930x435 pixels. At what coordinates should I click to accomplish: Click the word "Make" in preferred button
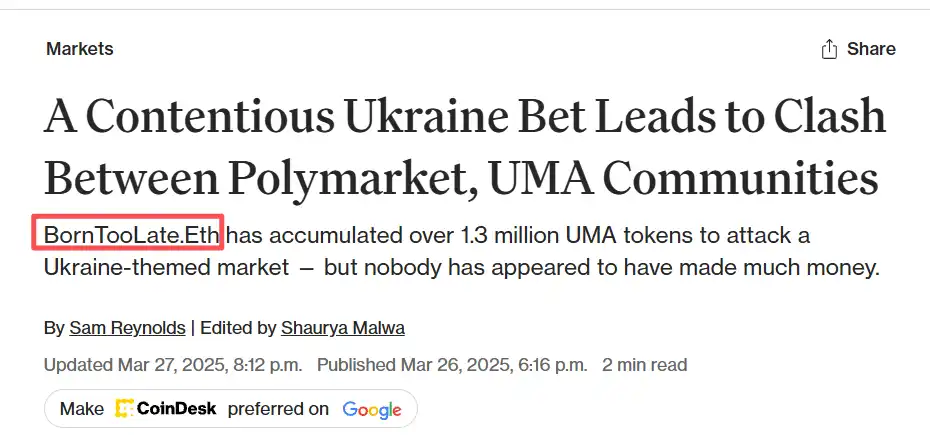(x=82, y=408)
